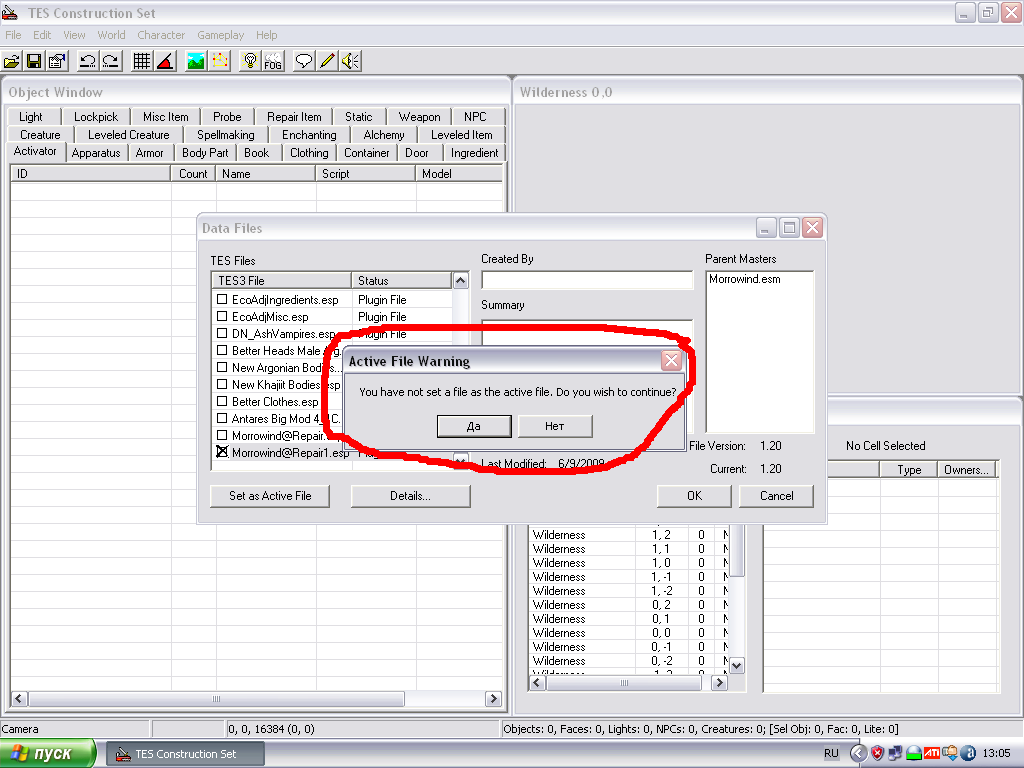Toggle landscape editing picture icon

point(195,61)
